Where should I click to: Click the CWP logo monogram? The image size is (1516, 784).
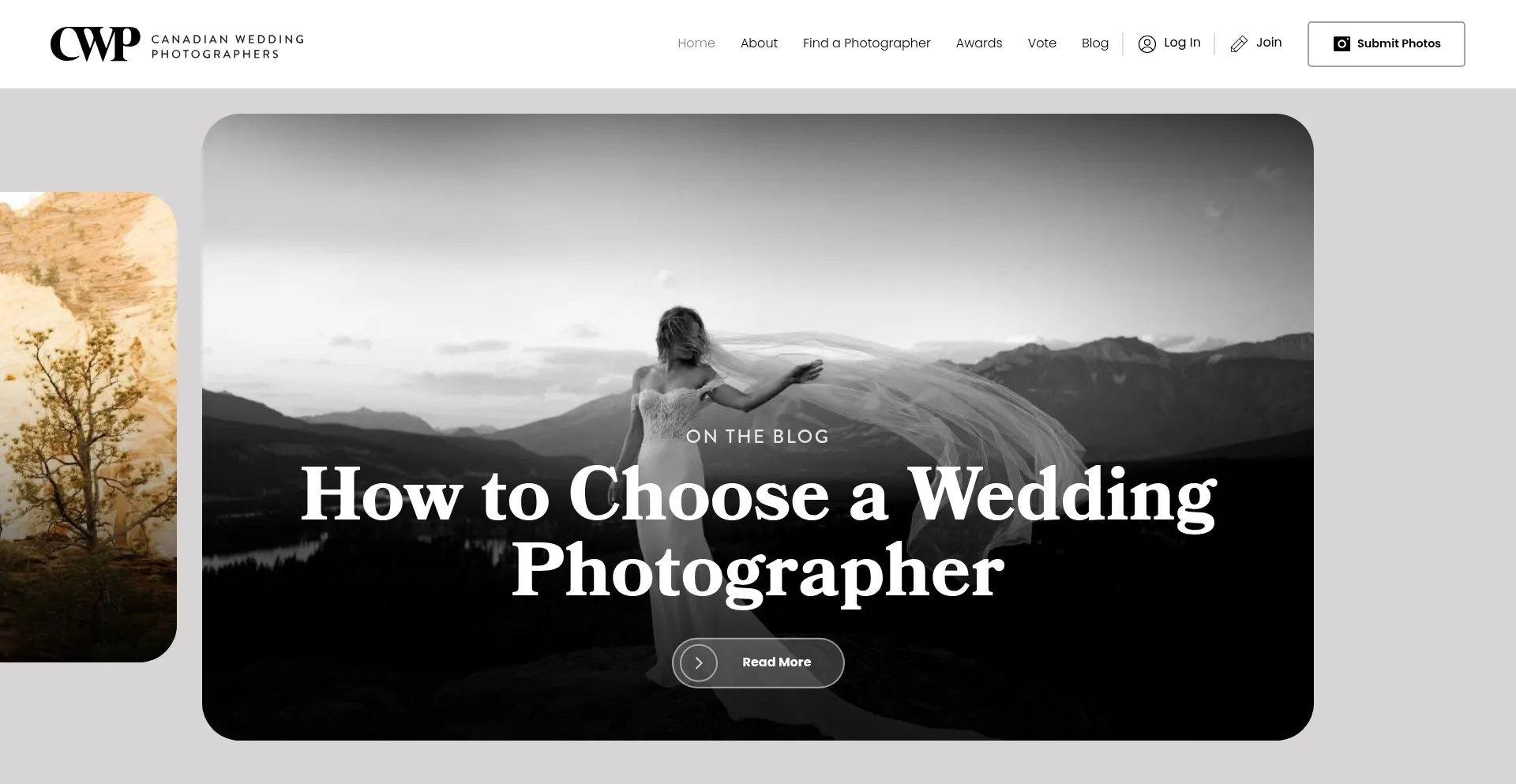pos(95,44)
